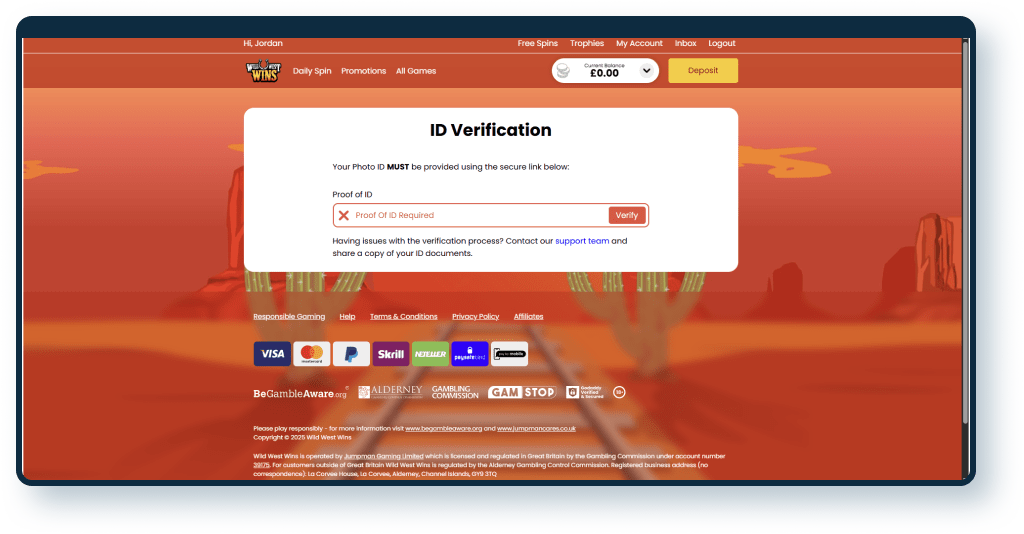Click the Skrill payment icon
The width and height of the screenshot is (1024, 534).
click(x=391, y=354)
